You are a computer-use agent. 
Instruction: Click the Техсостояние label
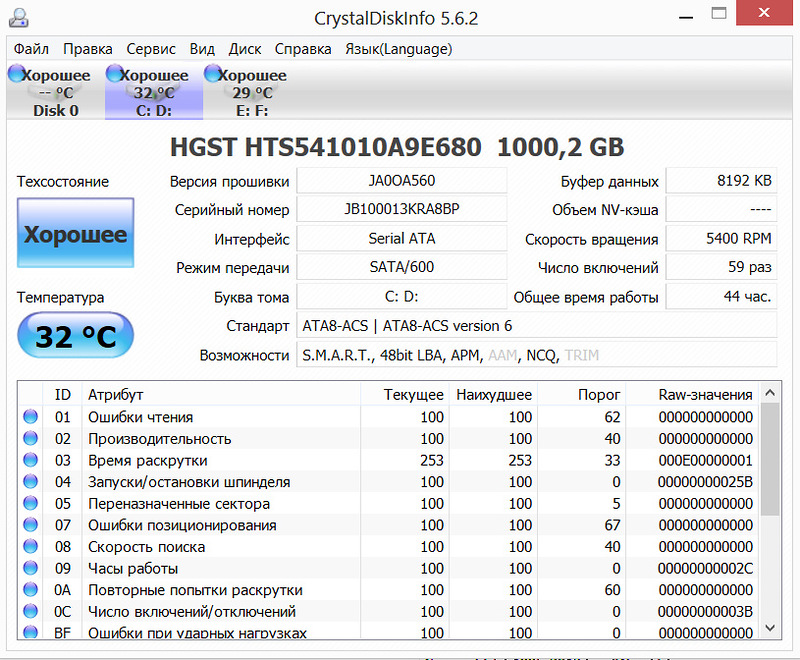(x=63, y=182)
